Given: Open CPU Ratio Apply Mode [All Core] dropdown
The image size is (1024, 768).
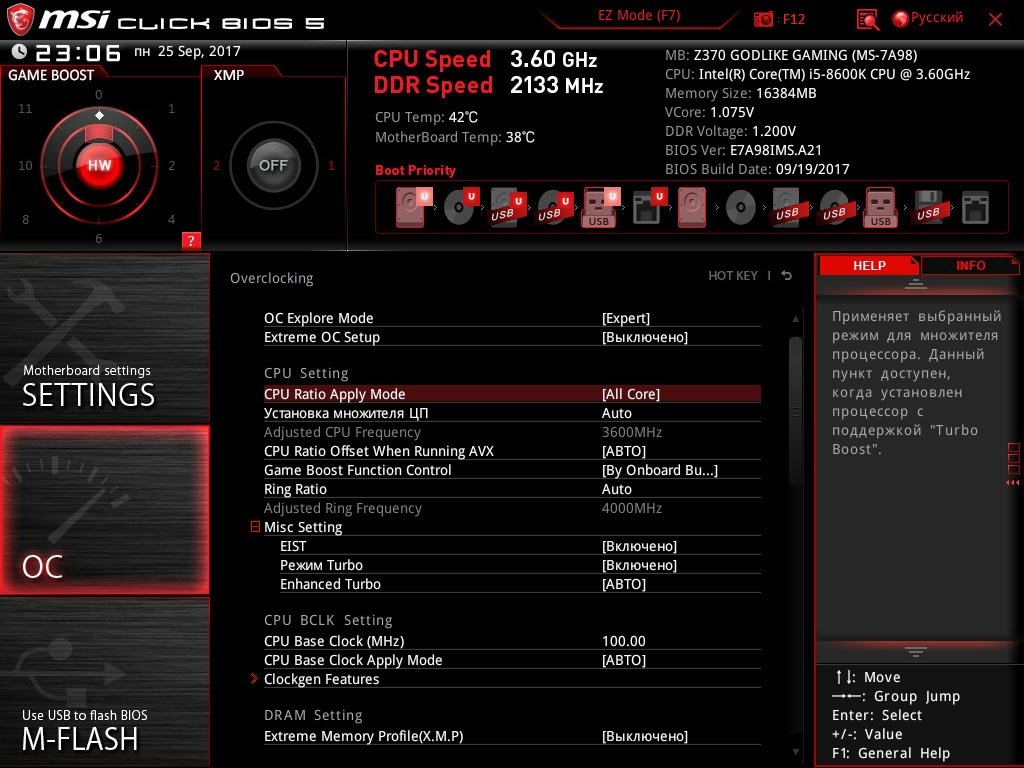Looking at the screenshot, I should (x=631, y=394).
